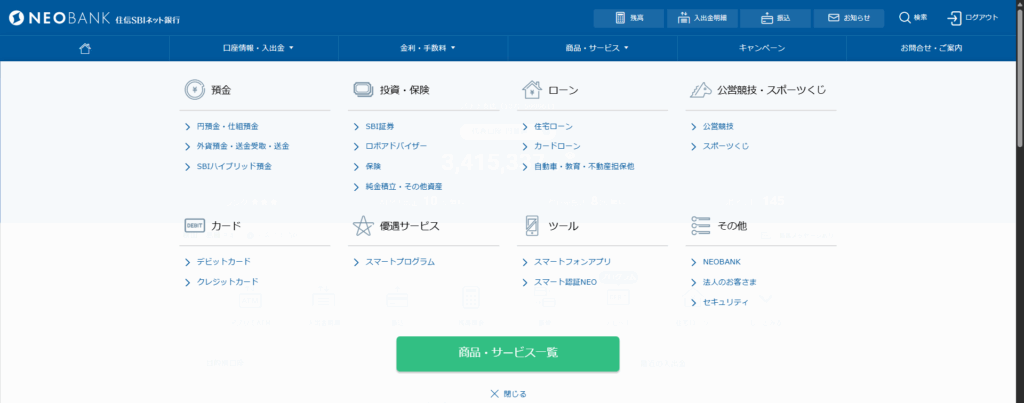Open 法人のお客さま link
This screenshot has height=403, width=1024.
click(729, 282)
